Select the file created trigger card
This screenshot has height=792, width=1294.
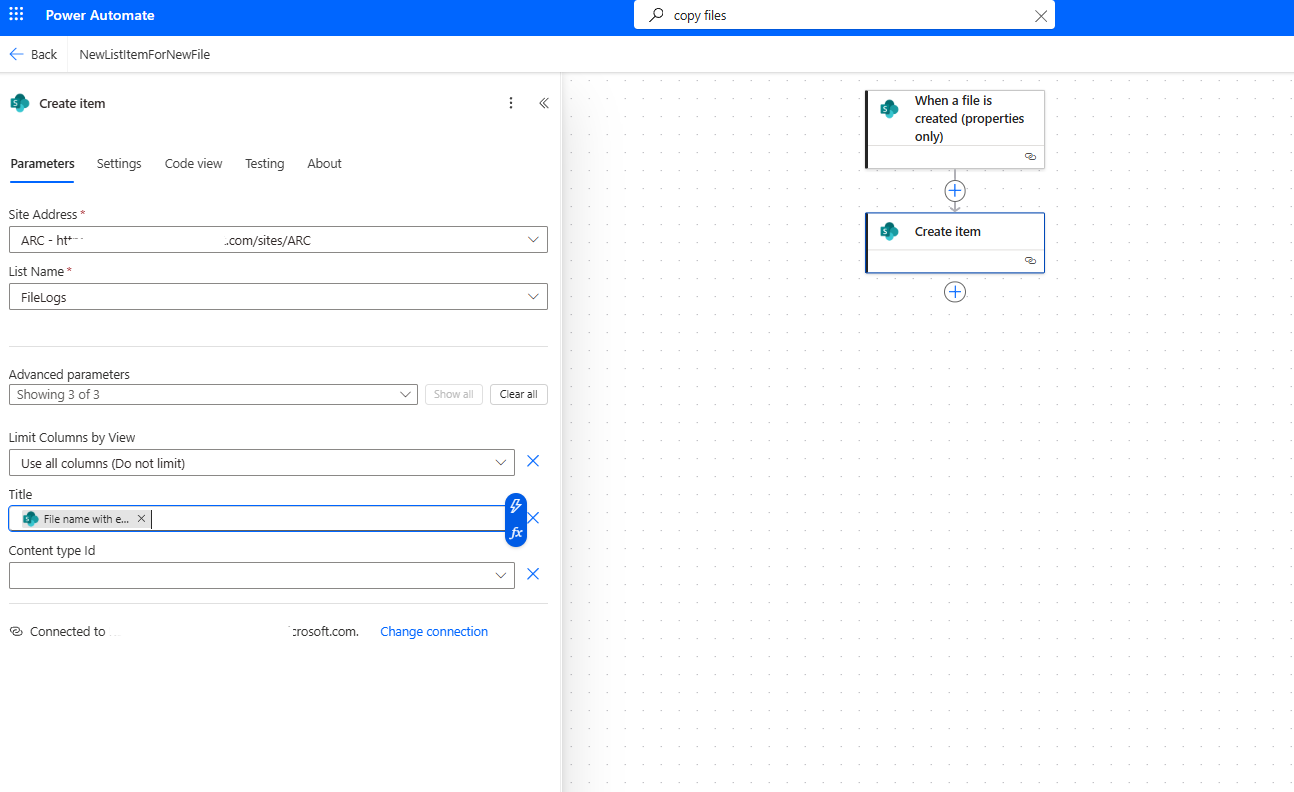pos(954,119)
